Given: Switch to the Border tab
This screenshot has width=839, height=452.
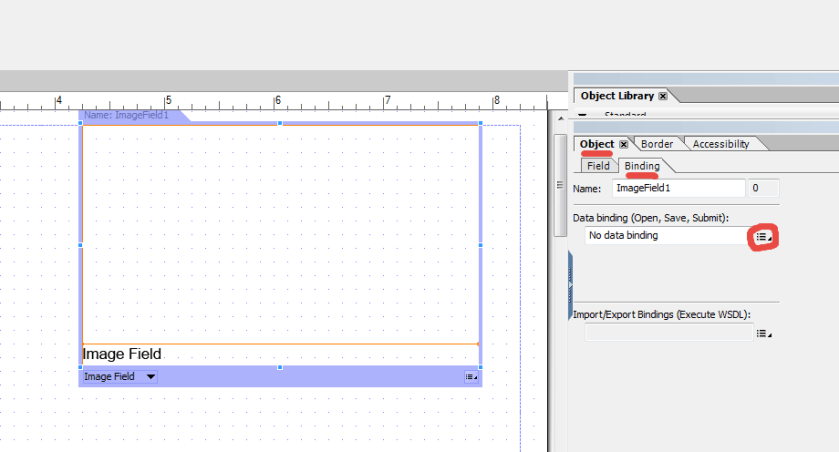Looking at the screenshot, I should [x=657, y=144].
